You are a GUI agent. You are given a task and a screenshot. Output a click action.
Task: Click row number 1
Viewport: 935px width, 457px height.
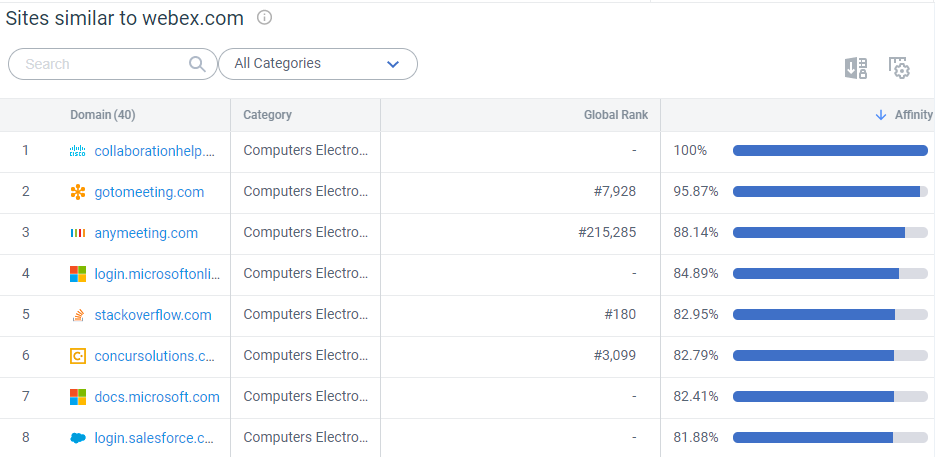tap(25, 150)
